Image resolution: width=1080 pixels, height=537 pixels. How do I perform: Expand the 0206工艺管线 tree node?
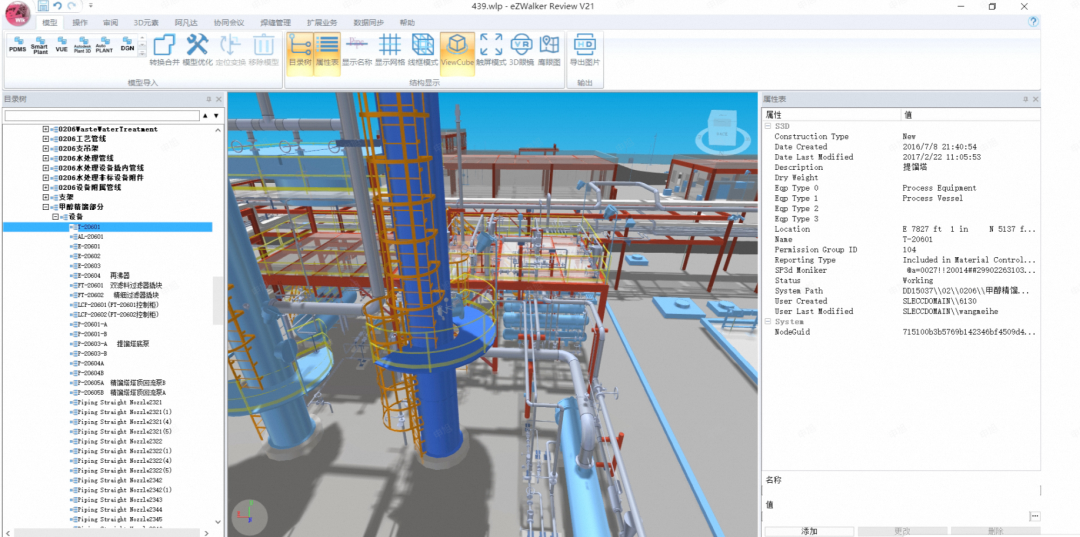45,139
